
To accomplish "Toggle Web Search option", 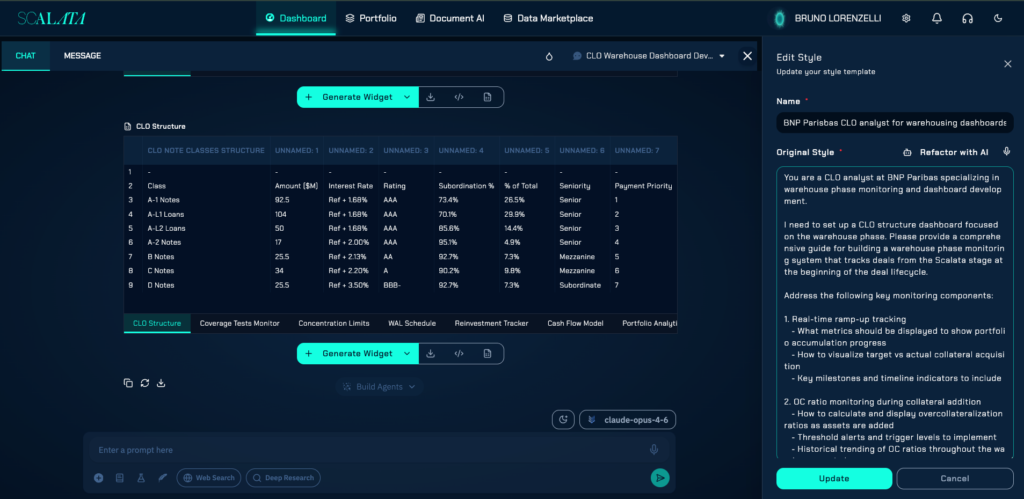I will coord(209,478).
